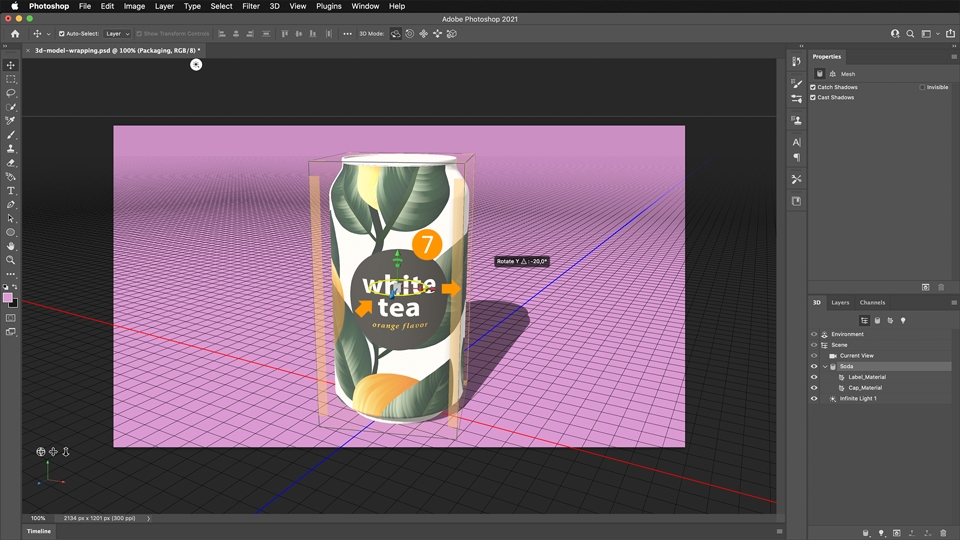Viewport: 960px width, 540px height.
Task: Select the Clone Stamp tool
Action: pyautogui.click(x=11, y=149)
